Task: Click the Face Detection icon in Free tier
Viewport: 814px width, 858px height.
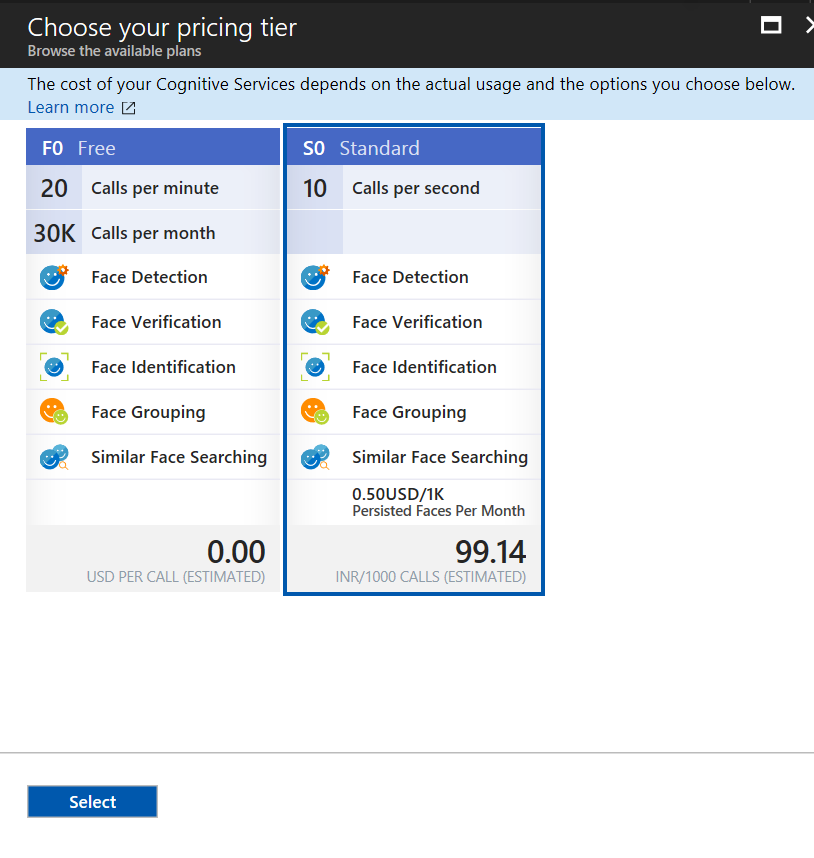Action: click(54, 277)
